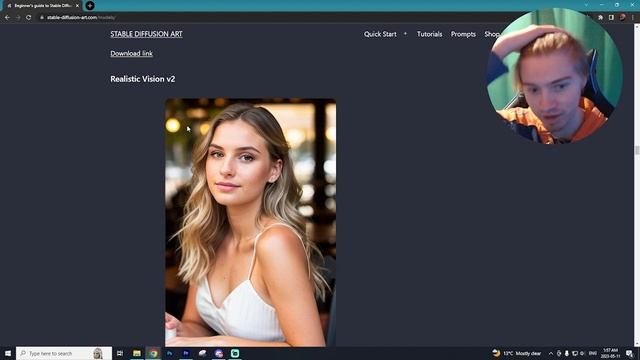
Task: Open the Shop menu item
Action: [491, 34]
